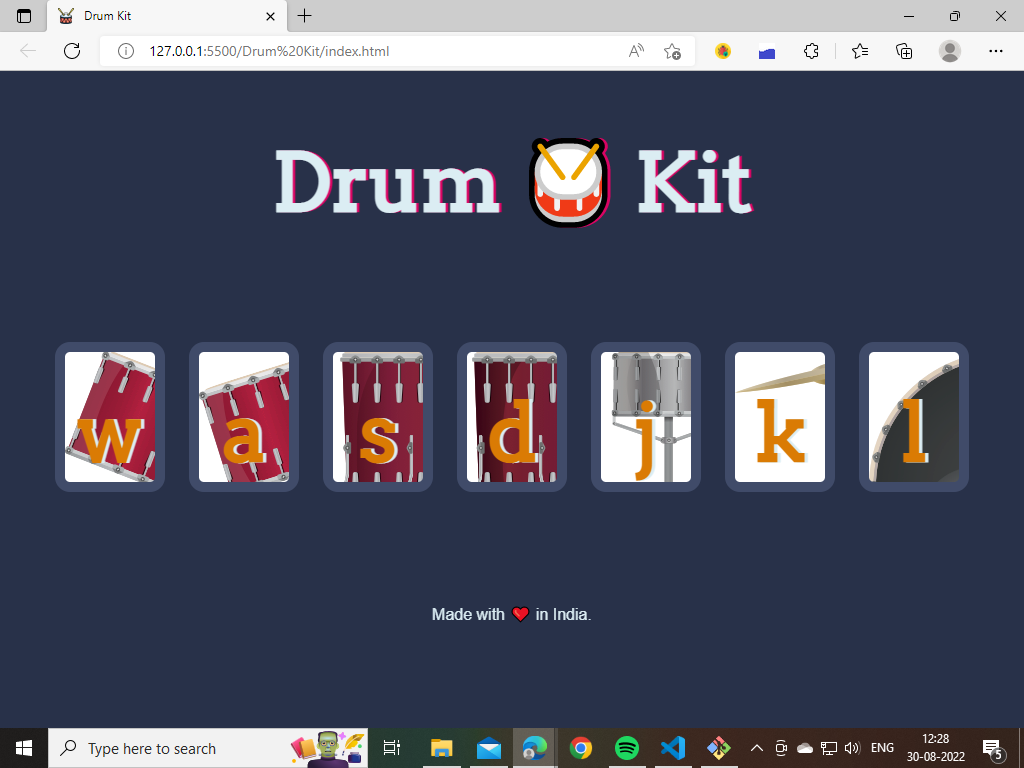
Task: Hit the 'a' tilted drum pad
Action: [243, 417]
